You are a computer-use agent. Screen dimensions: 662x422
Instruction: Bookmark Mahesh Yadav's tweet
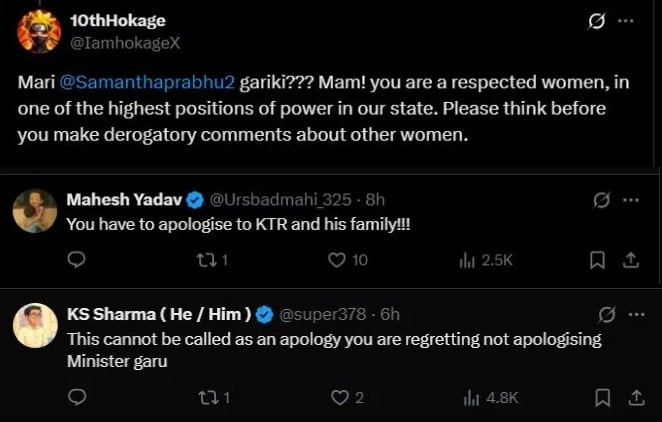598,259
